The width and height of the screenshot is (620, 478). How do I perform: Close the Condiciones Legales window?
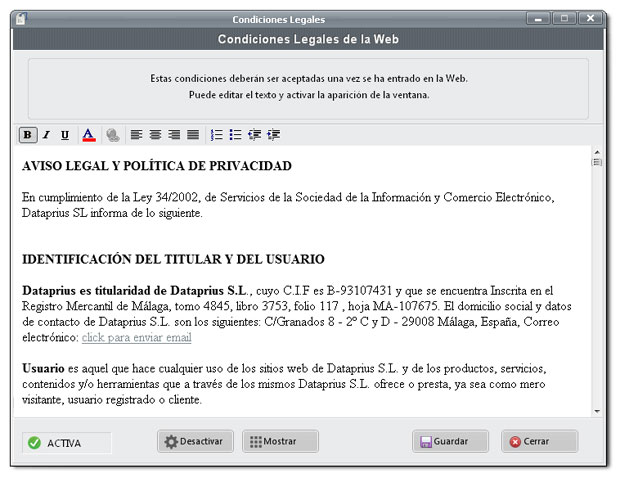tap(590, 18)
